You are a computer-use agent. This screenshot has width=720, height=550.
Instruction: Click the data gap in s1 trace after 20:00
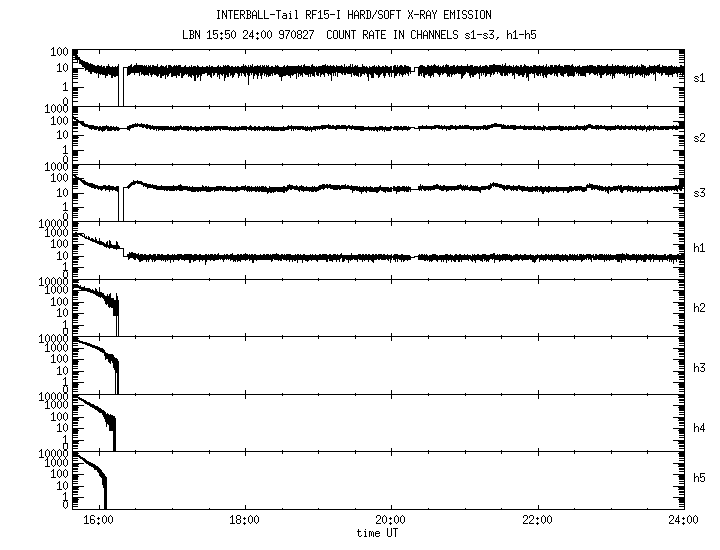coord(415,70)
